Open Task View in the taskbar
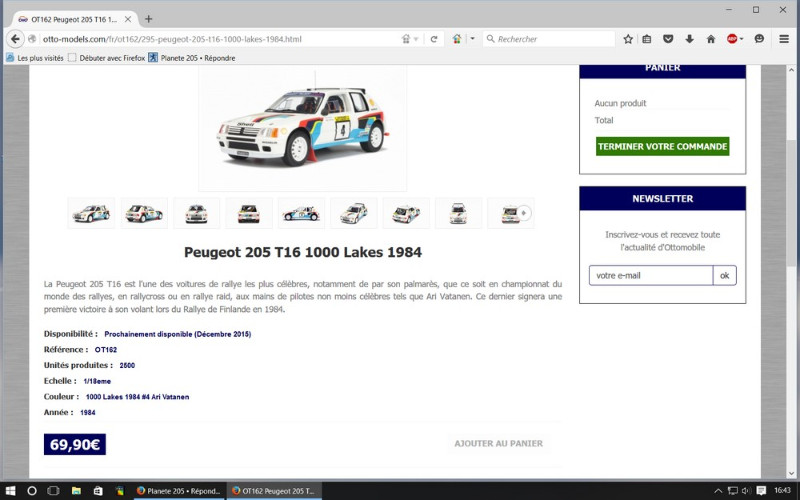Image resolution: width=800 pixels, height=500 pixels. 53,491
